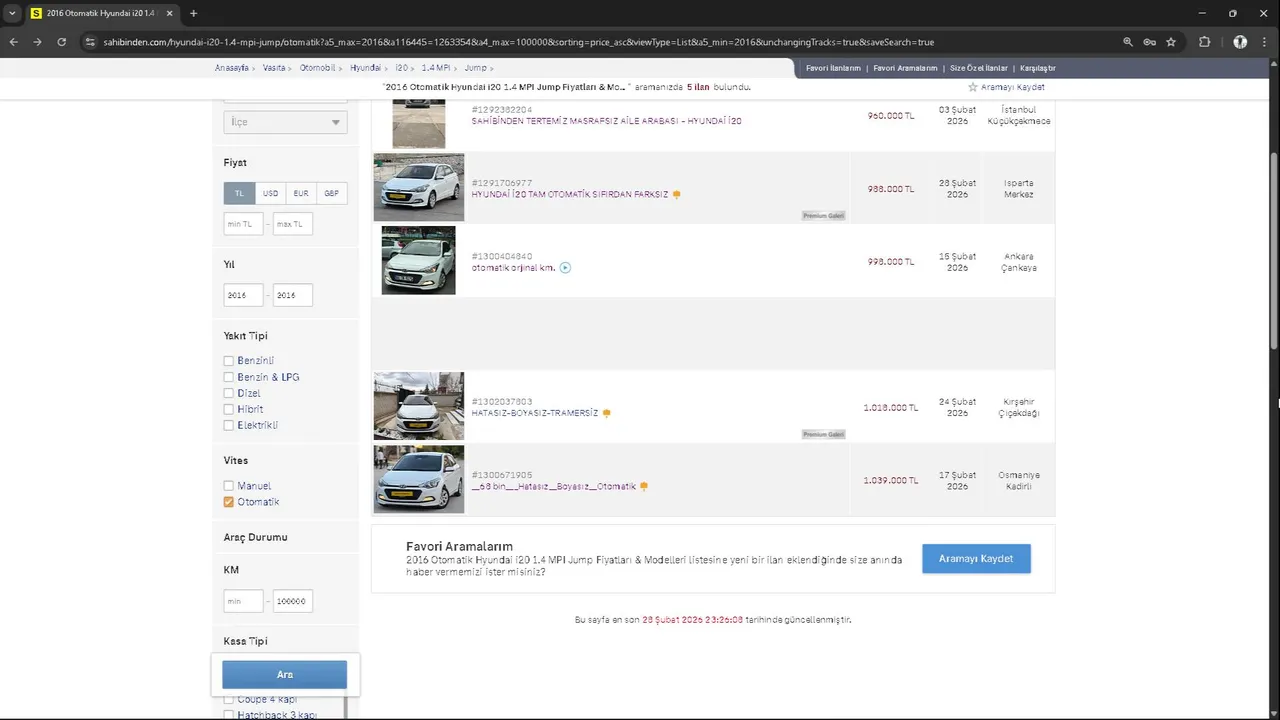Open Karşılaştır menu item
Image resolution: width=1280 pixels, height=720 pixels.
coord(1037,68)
